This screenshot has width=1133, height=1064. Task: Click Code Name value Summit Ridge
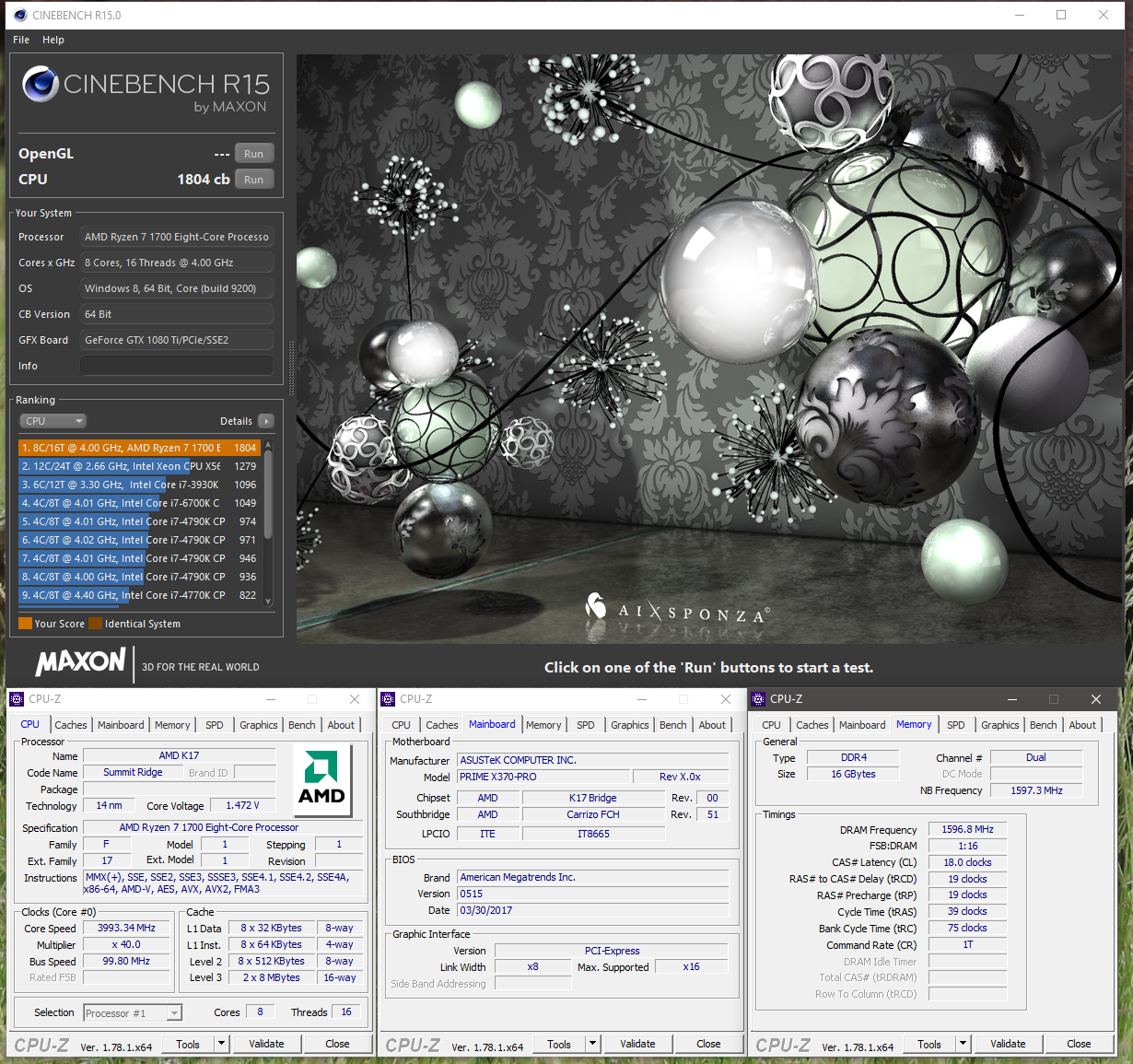click(x=133, y=772)
